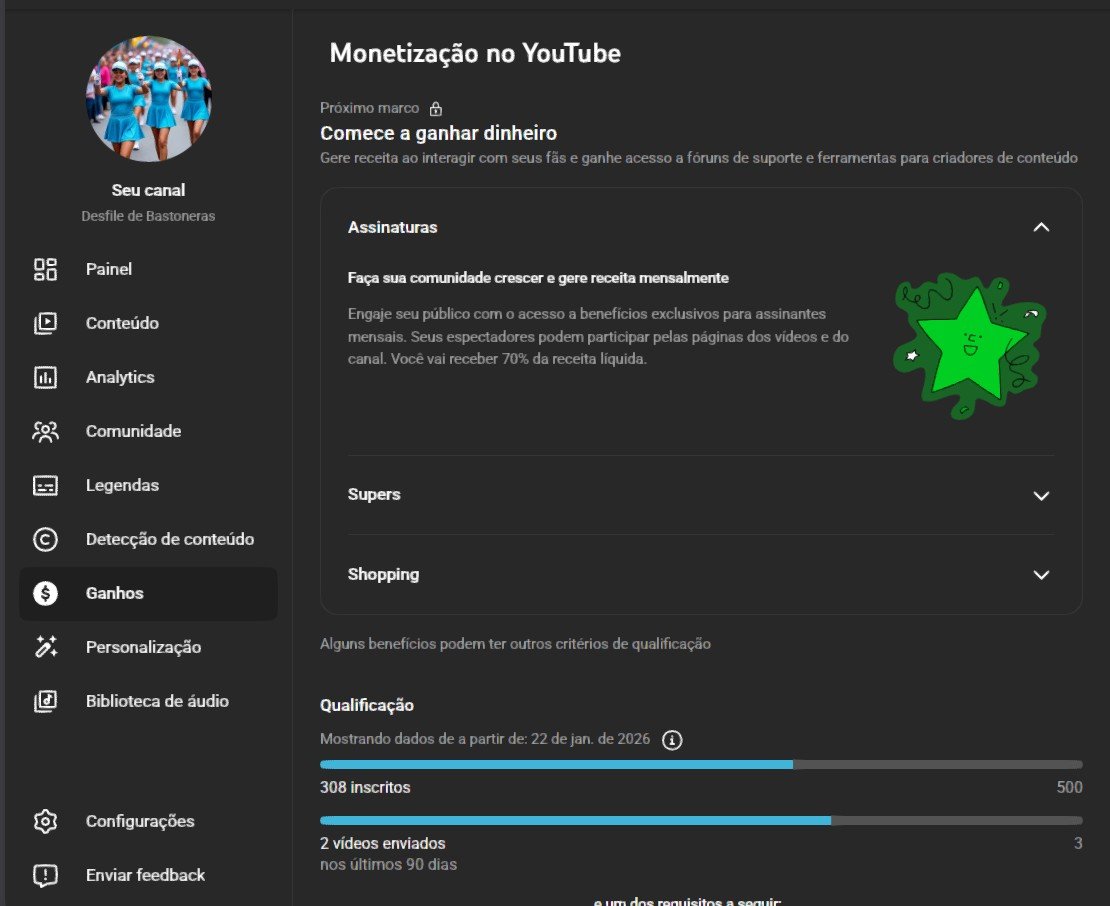Click the Analytics bar chart icon
This screenshot has height=906, width=1110.
(x=45, y=377)
